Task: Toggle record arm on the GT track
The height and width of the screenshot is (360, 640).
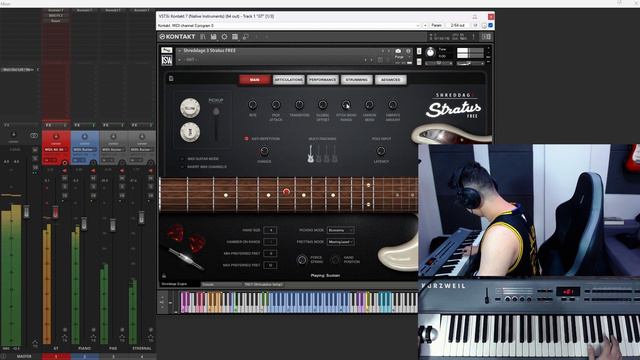Action: [x=64, y=163]
